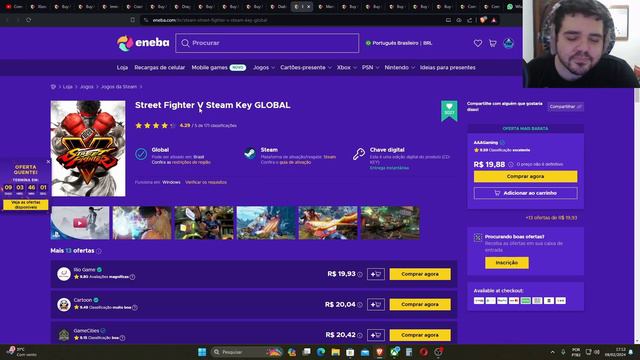This screenshot has width=640, height=360.
Task: Show hidden system tray icons
Action: [x=553, y=352]
